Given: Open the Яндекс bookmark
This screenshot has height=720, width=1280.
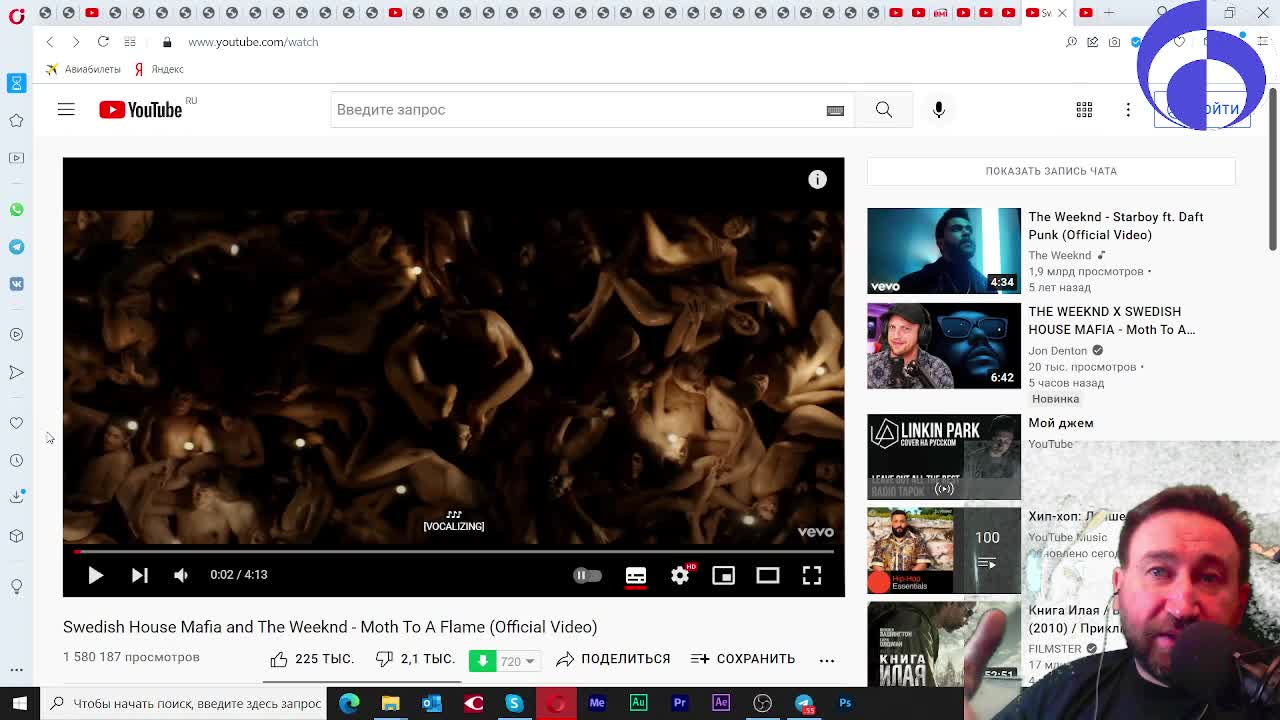Looking at the screenshot, I should 160,69.
